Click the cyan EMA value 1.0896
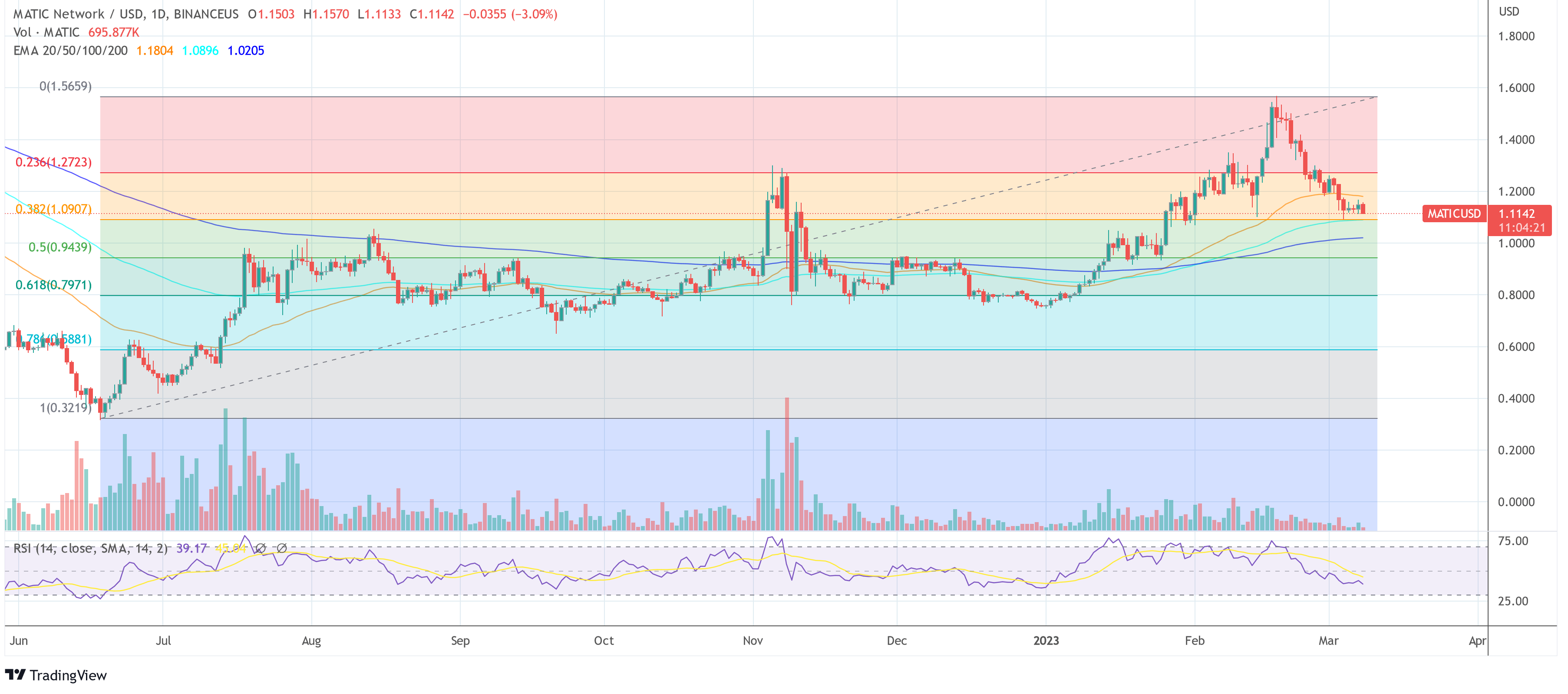The height and width of the screenshot is (694, 1568). click(x=200, y=50)
